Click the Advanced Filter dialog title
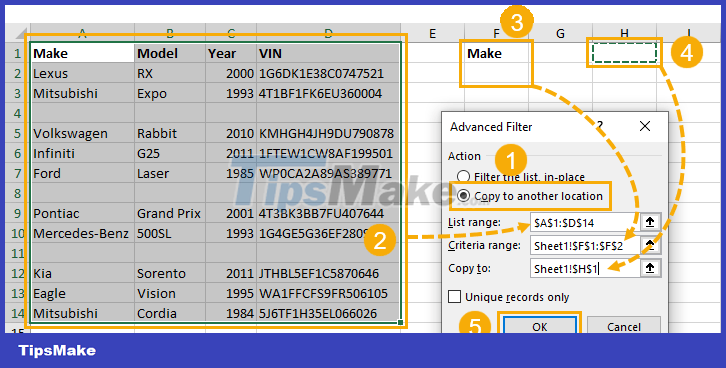This screenshot has width=726, height=368. (x=491, y=127)
